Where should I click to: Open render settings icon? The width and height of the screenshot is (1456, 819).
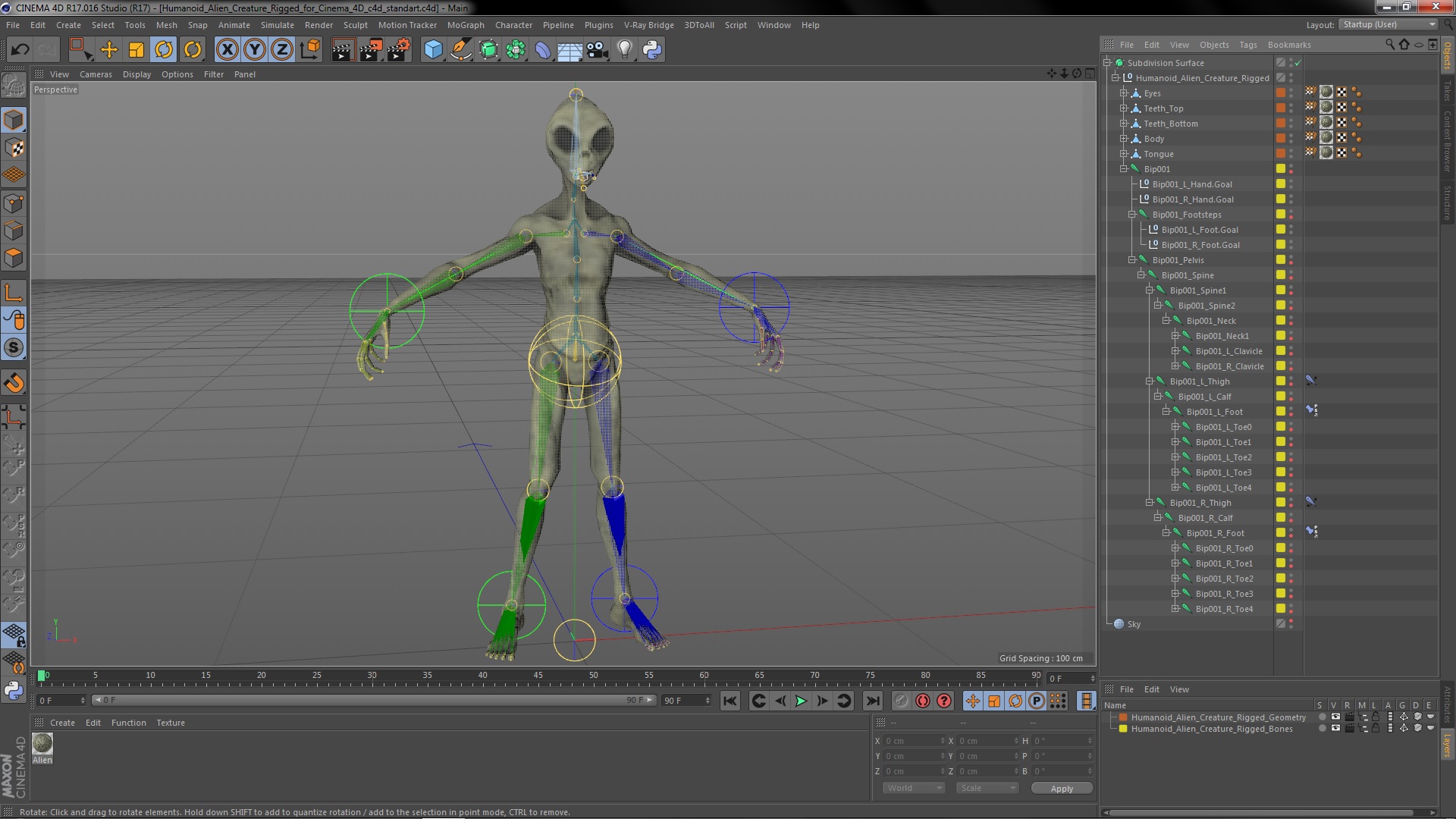coord(399,50)
